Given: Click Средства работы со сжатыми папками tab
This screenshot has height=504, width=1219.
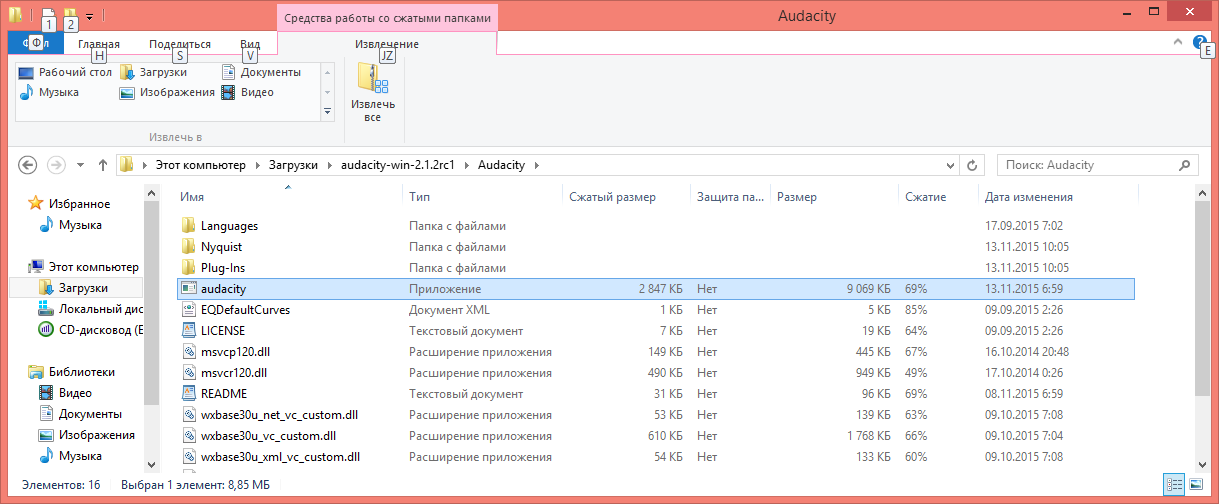Looking at the screenshot, I should click(387, 18).
